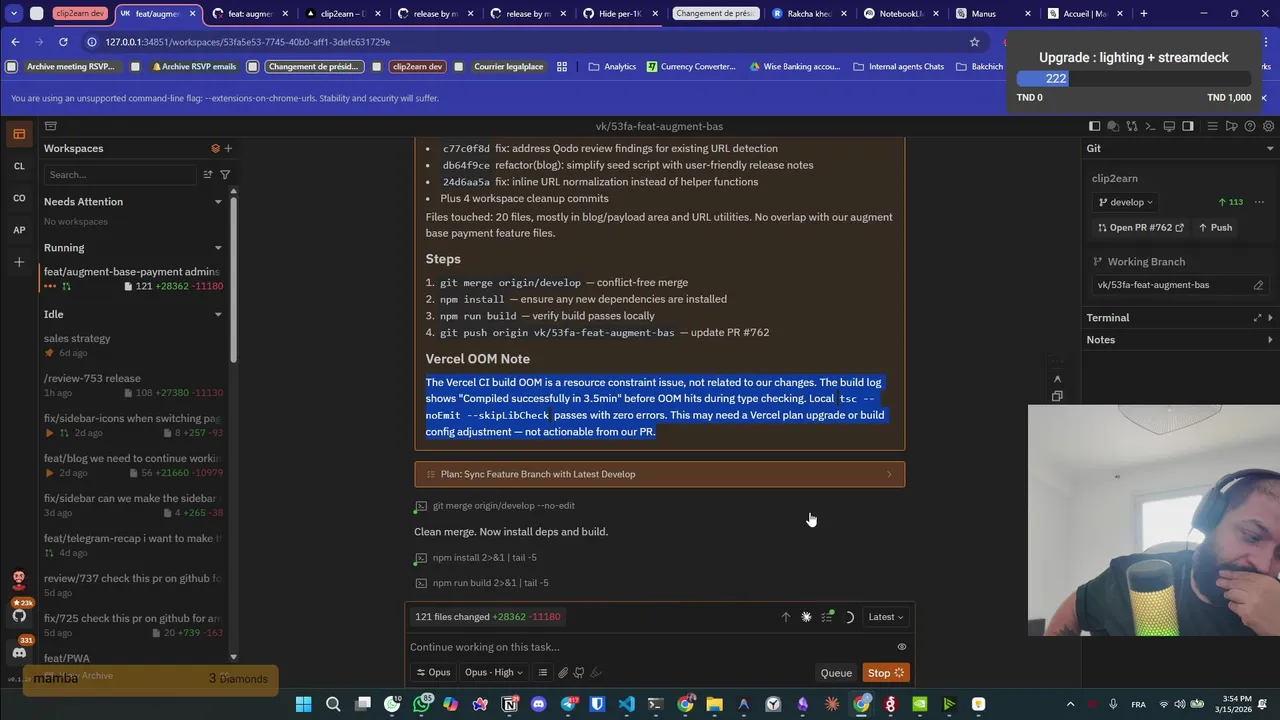The image size is (1280, 720).
Task: Open the /review-753 release workspace
Action: [133, 385]
